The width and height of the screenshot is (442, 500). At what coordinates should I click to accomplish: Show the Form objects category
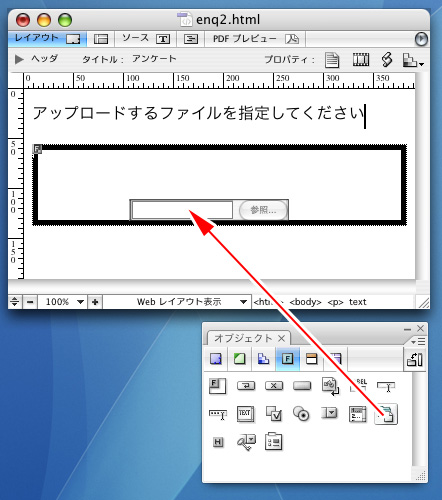coord(287,359)
